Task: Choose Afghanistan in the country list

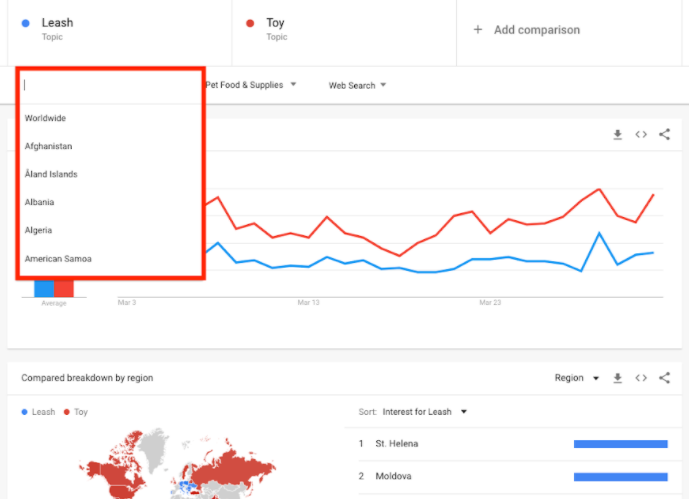Action: pos(49,146)
